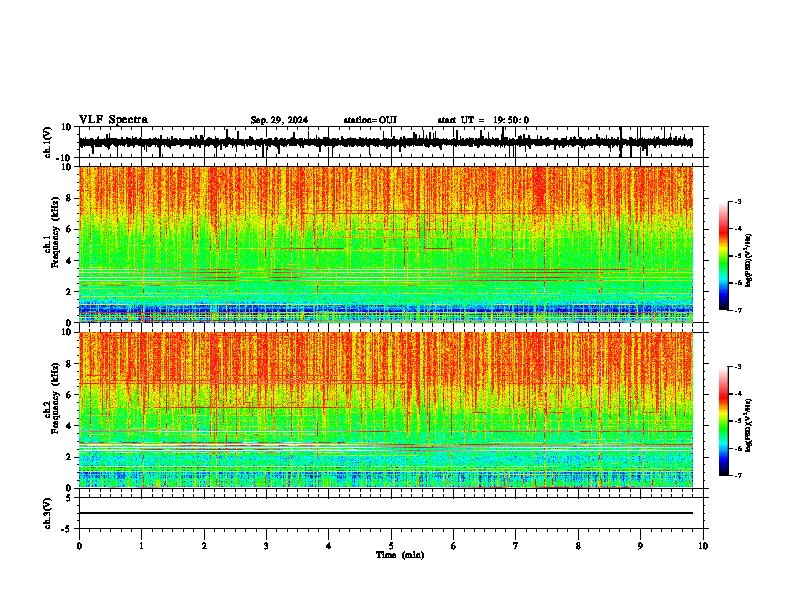
Task: Click time axis tick label "4"
Action: tap(329, 546)
